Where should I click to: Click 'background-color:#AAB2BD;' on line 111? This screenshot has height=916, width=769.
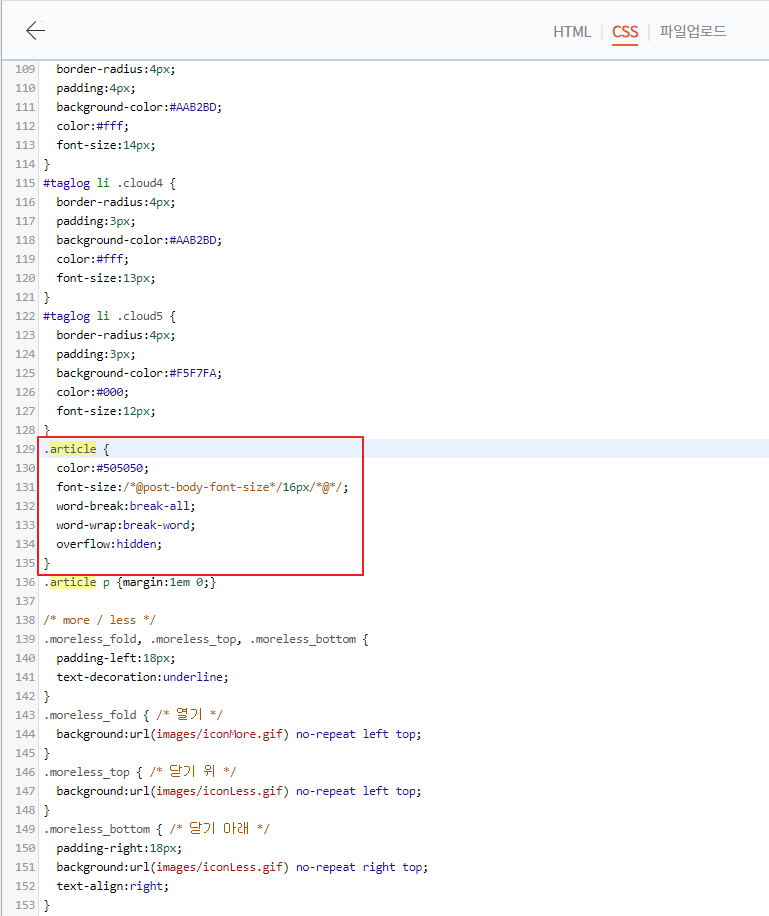pyautogui.click(x=139, y=107)
